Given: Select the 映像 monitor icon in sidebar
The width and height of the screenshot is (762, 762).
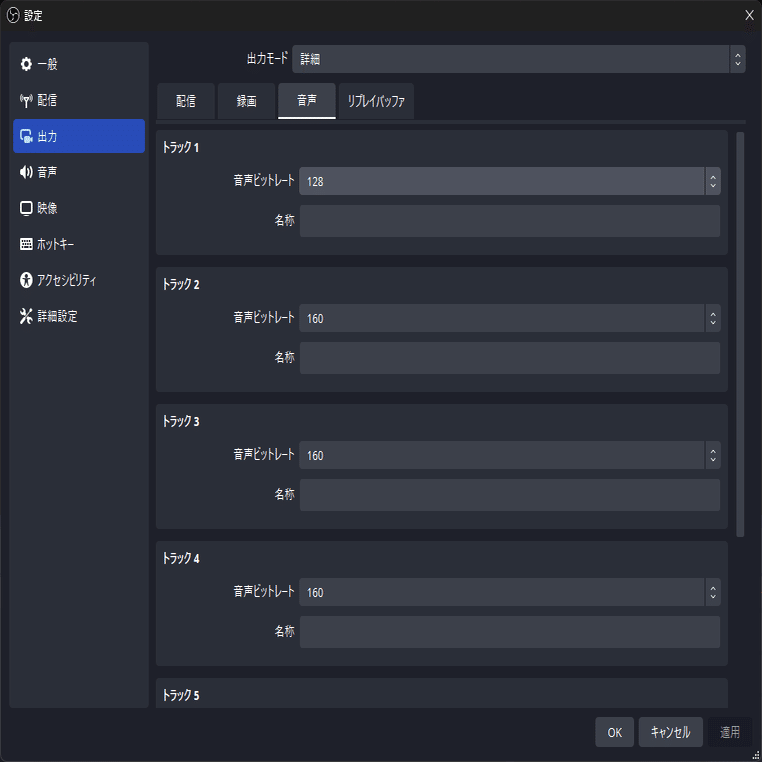Looking at the screenshot, I should coord(26,208).
